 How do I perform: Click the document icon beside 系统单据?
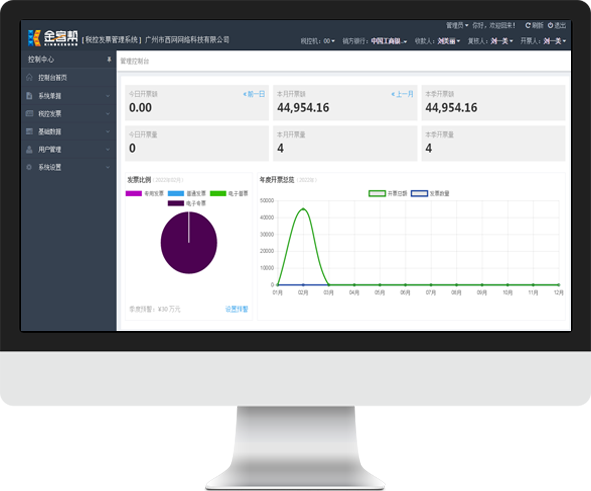pyautogui.click(x=29, y=96)
